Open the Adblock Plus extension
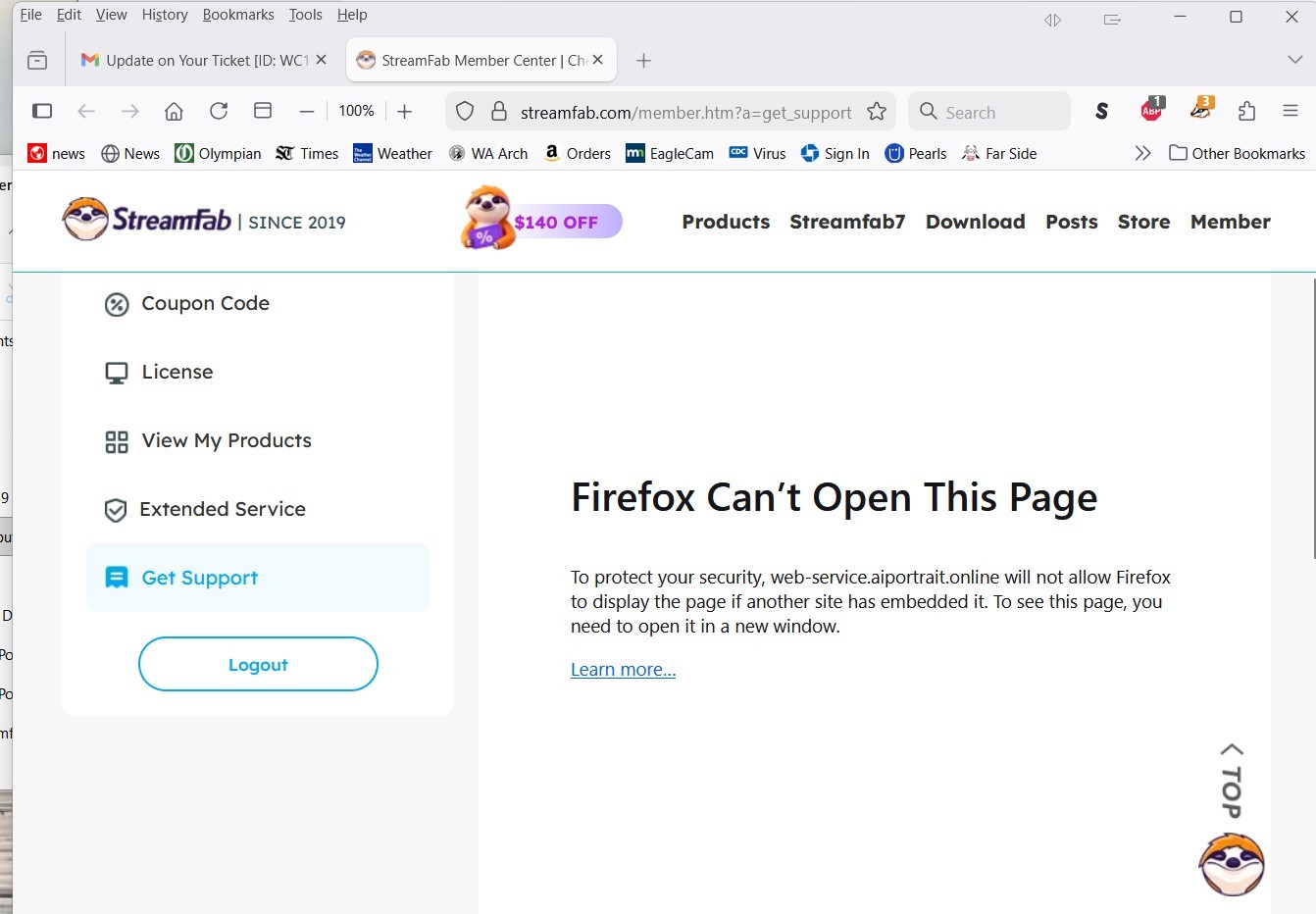 pos(1152,109)
